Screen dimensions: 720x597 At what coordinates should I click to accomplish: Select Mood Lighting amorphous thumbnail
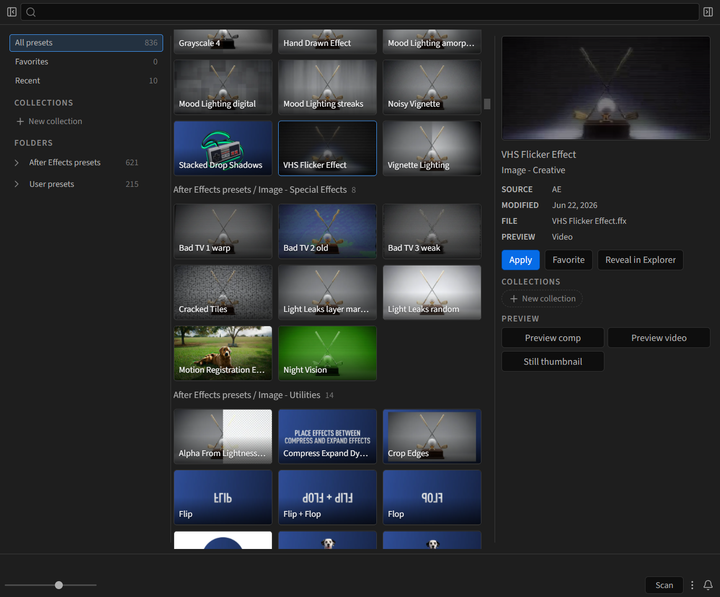click(x=432, y=41)
